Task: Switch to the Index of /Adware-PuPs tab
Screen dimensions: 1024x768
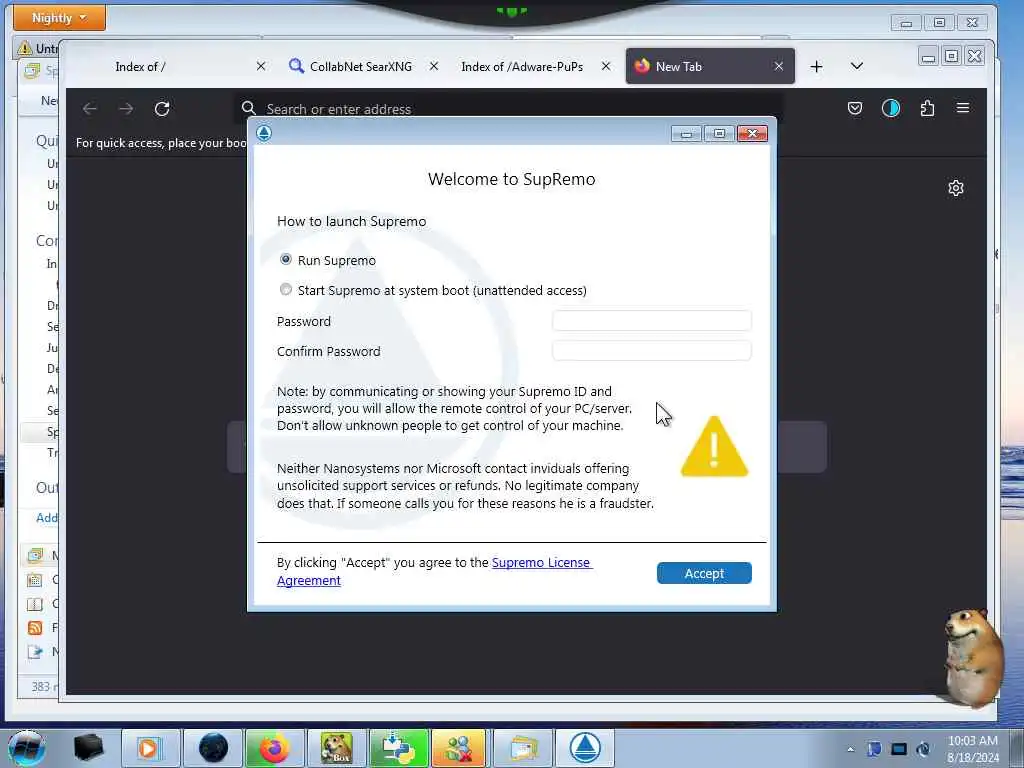Action: pyautogui.click(x=522, y=67)
